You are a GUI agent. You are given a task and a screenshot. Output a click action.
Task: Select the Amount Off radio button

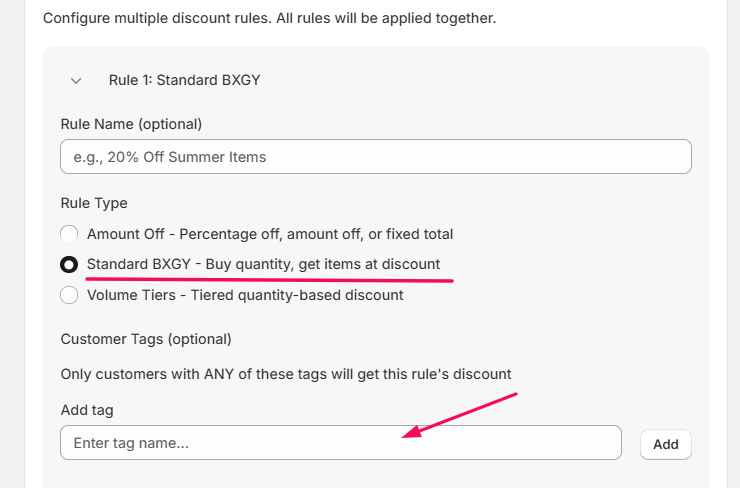click(69, 234)
